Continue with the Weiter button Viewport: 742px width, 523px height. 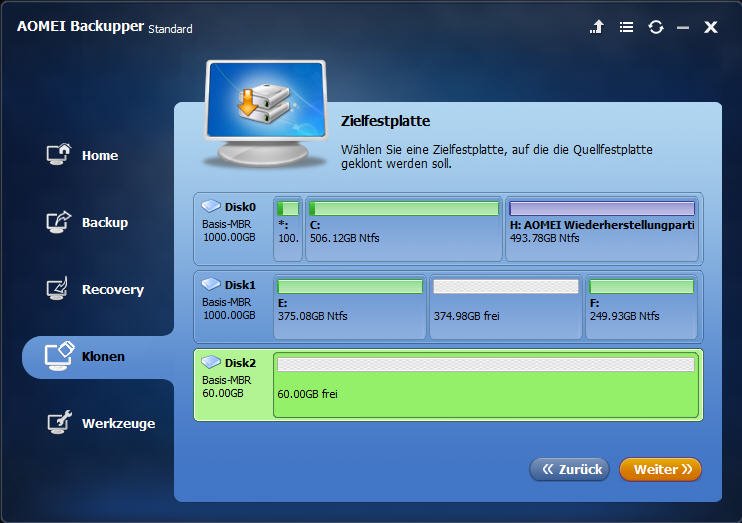pos(661,470)
